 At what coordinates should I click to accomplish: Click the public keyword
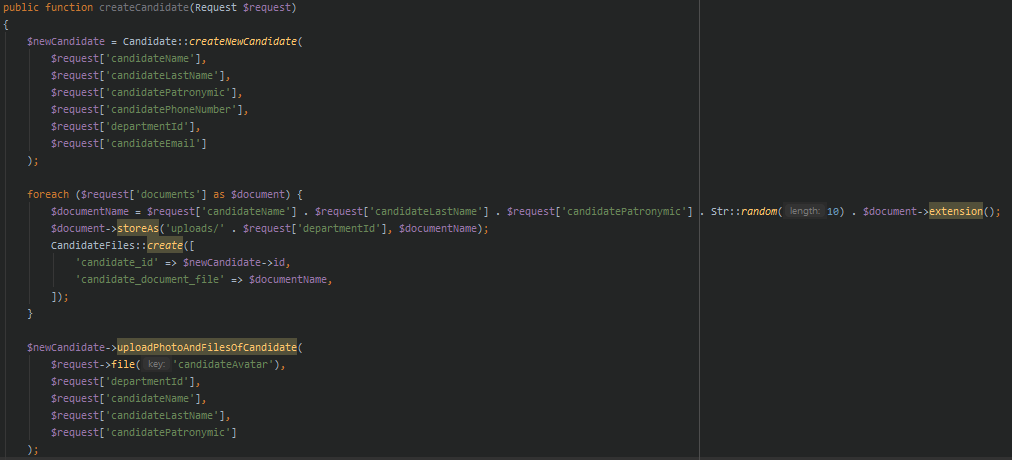click(x=21, y=8)
